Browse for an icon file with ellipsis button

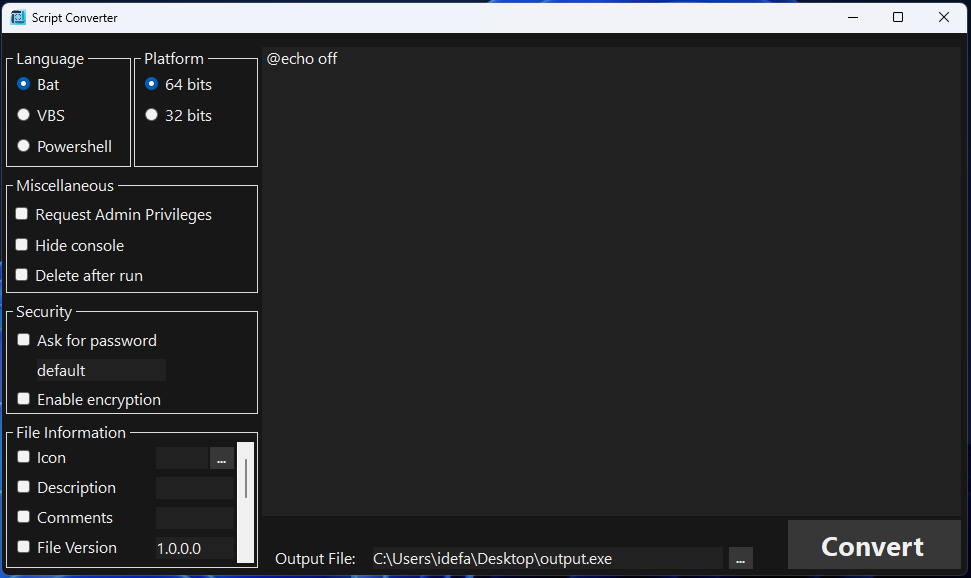[221, 458]
